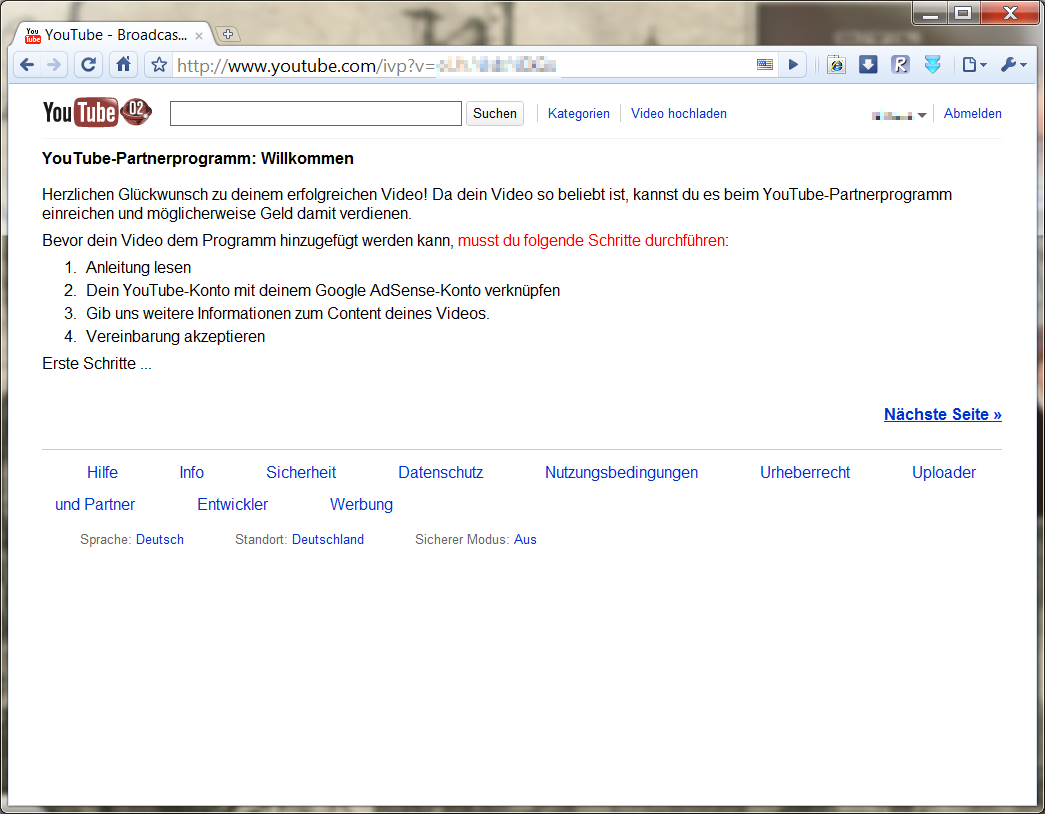Click the Abmelden link
This screenshot has height=814, width=1045.
tap(972, 113)
